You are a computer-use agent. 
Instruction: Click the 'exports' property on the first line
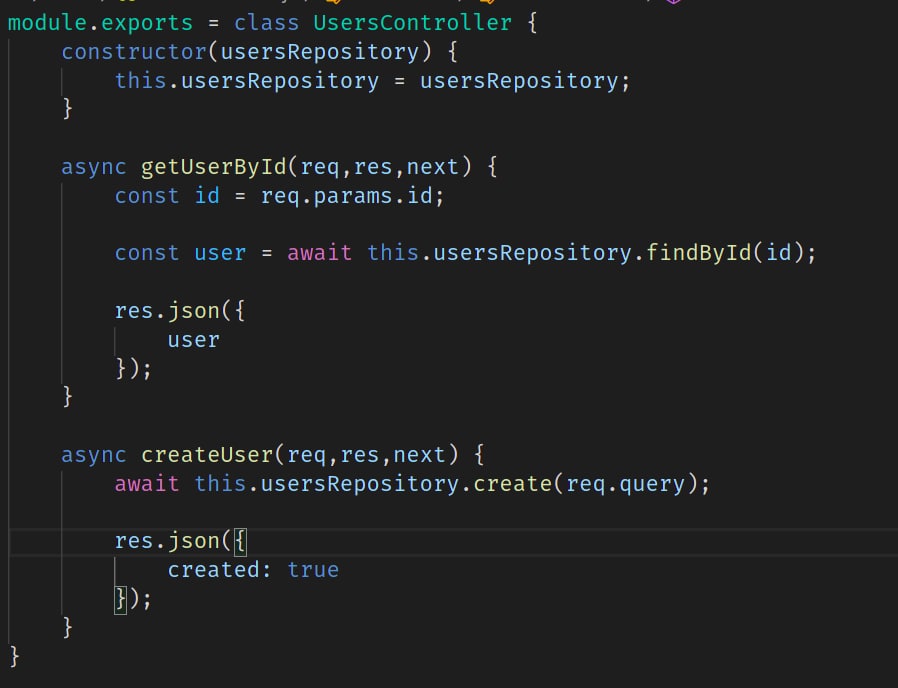147,24
